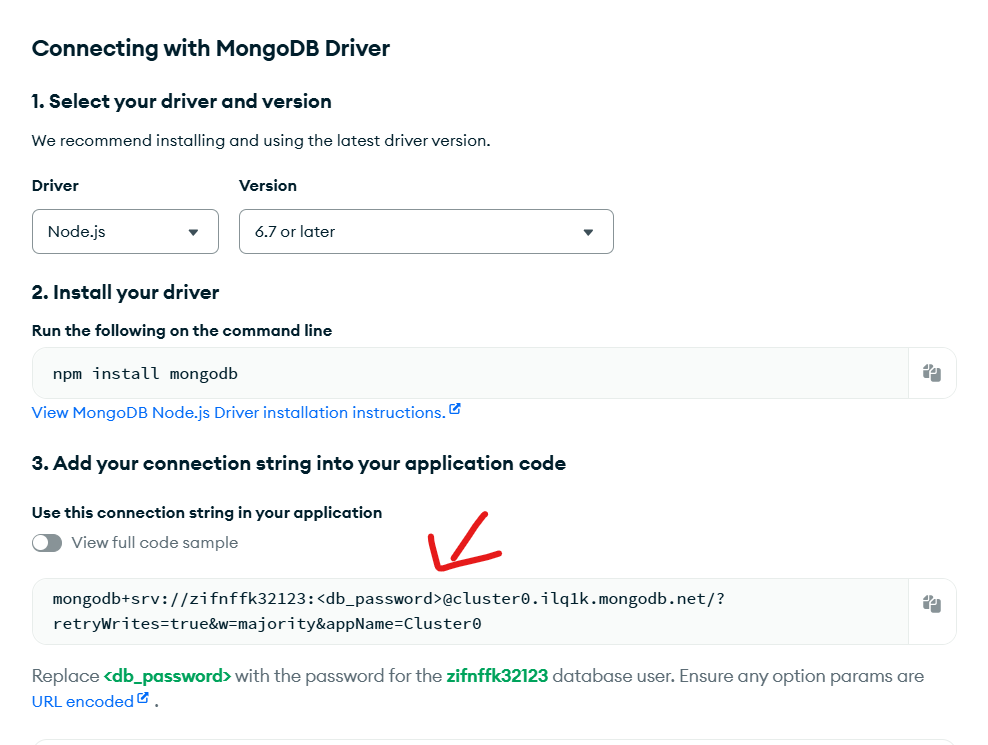Open external icon beside installation instructions link

[x=455, y=410]
